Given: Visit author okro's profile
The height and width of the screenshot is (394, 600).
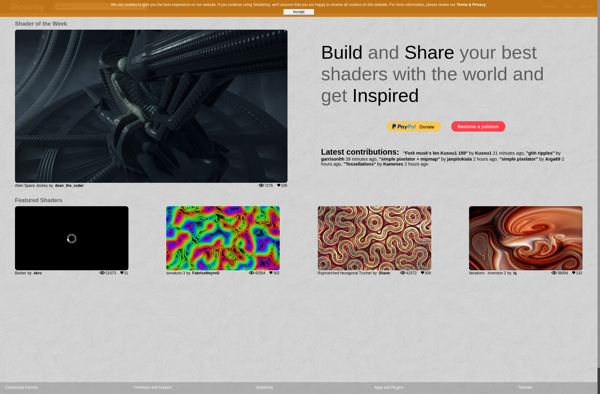Looking at the screenshot, I should [38, 273].
